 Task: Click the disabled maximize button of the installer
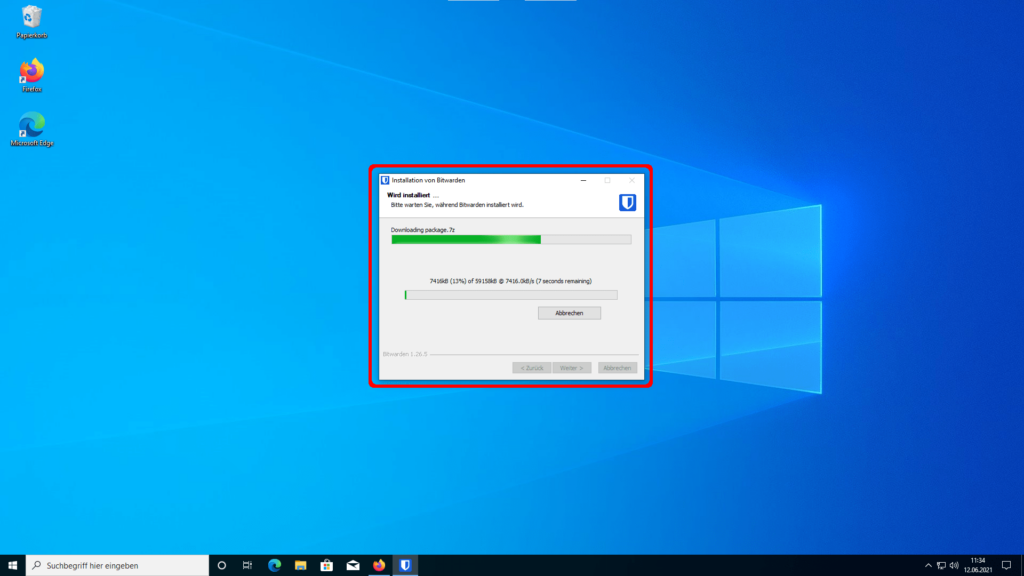(x=607, y=180)
